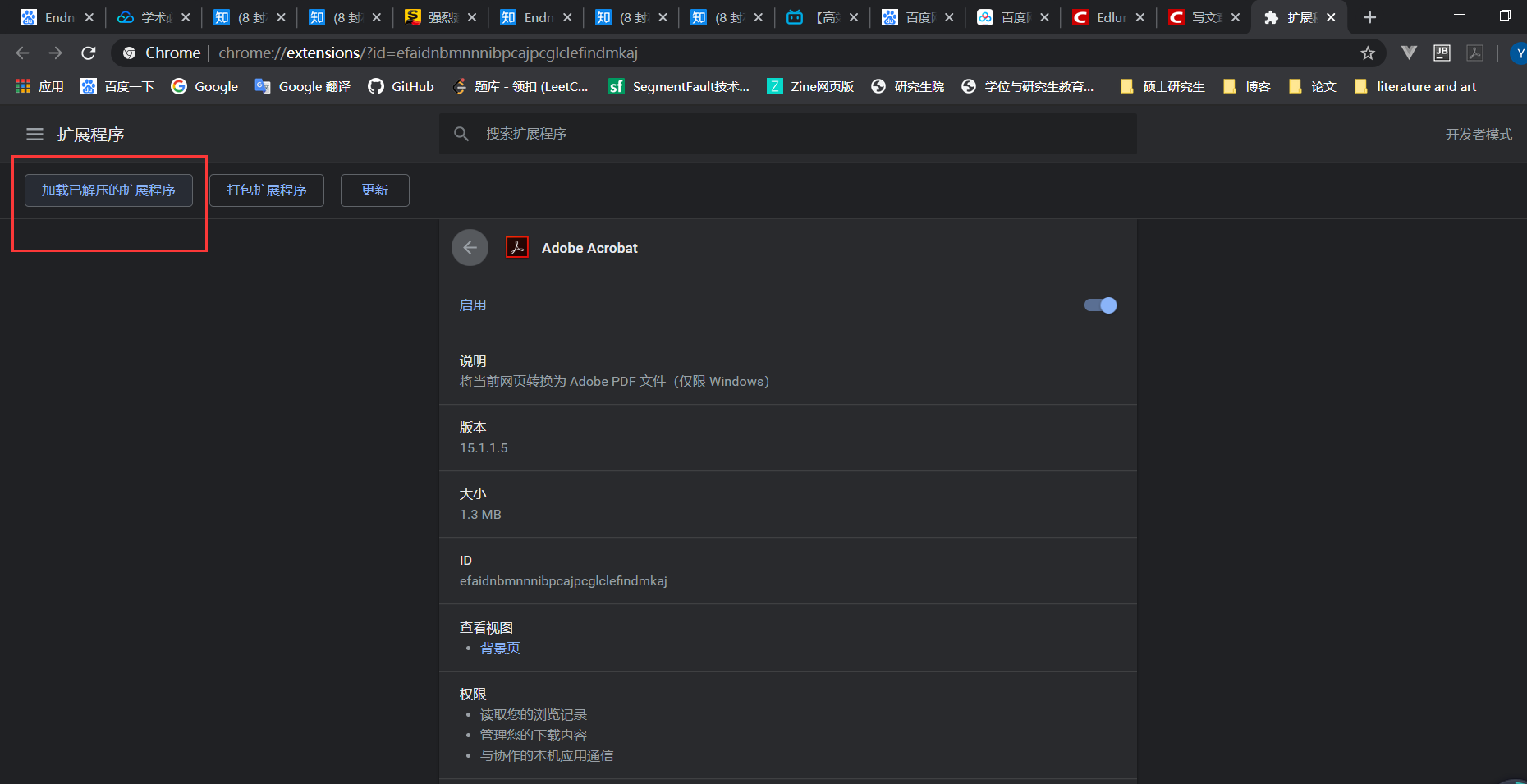
Task: Reload the current page
Action: pos(89,53)
